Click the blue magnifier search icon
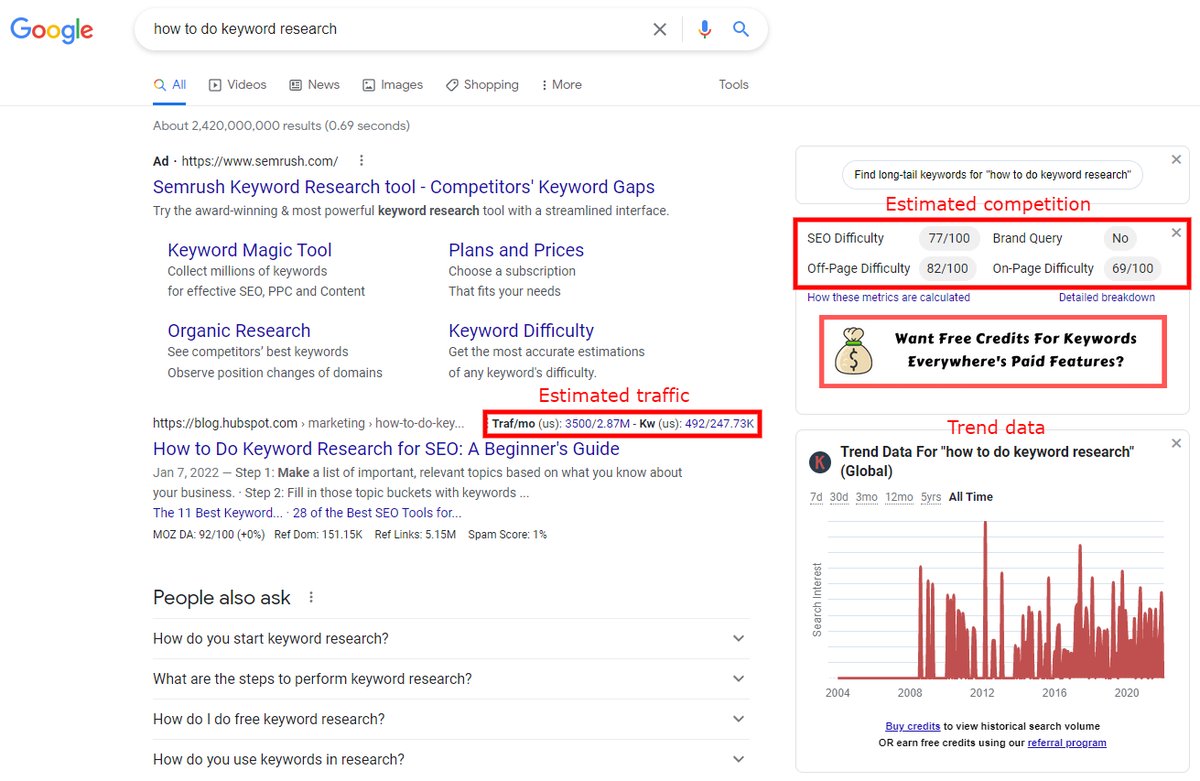 pos(741,30)
